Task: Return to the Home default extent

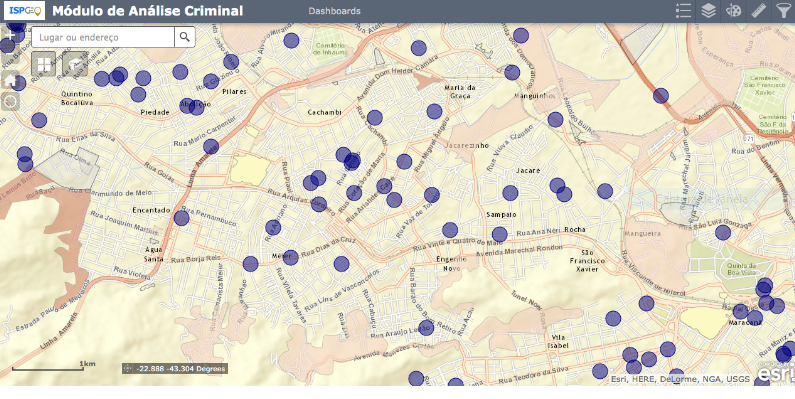Action: (x=10, y=80)
